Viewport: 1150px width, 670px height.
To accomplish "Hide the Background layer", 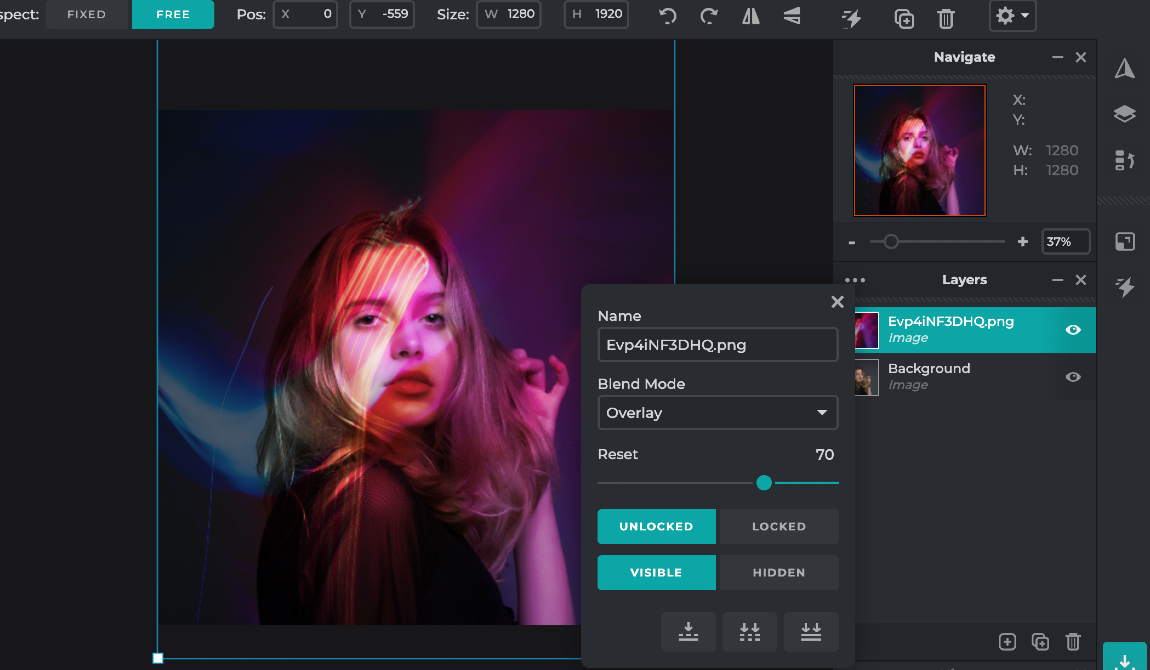I will point(1073,377).
